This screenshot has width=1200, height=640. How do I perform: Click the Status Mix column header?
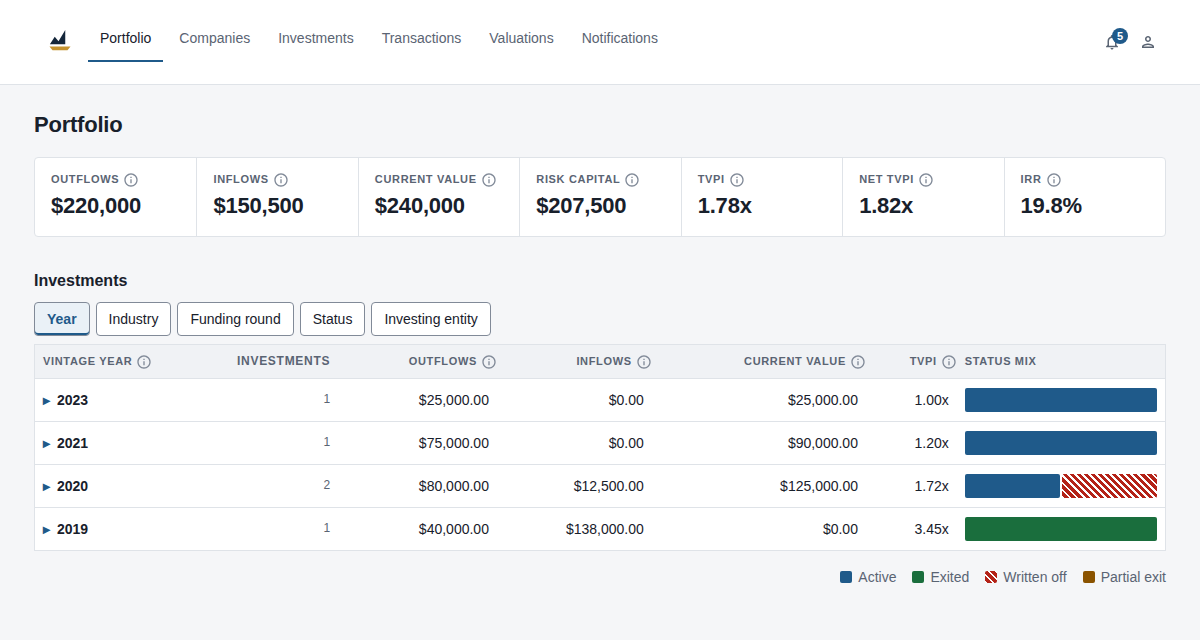(x=1000, y=361)
